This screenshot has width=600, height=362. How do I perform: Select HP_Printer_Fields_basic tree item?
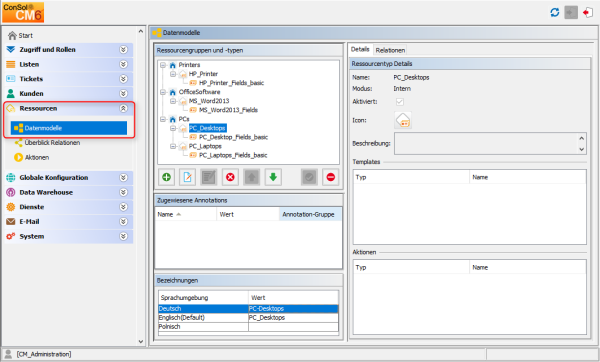pos(232,83)
